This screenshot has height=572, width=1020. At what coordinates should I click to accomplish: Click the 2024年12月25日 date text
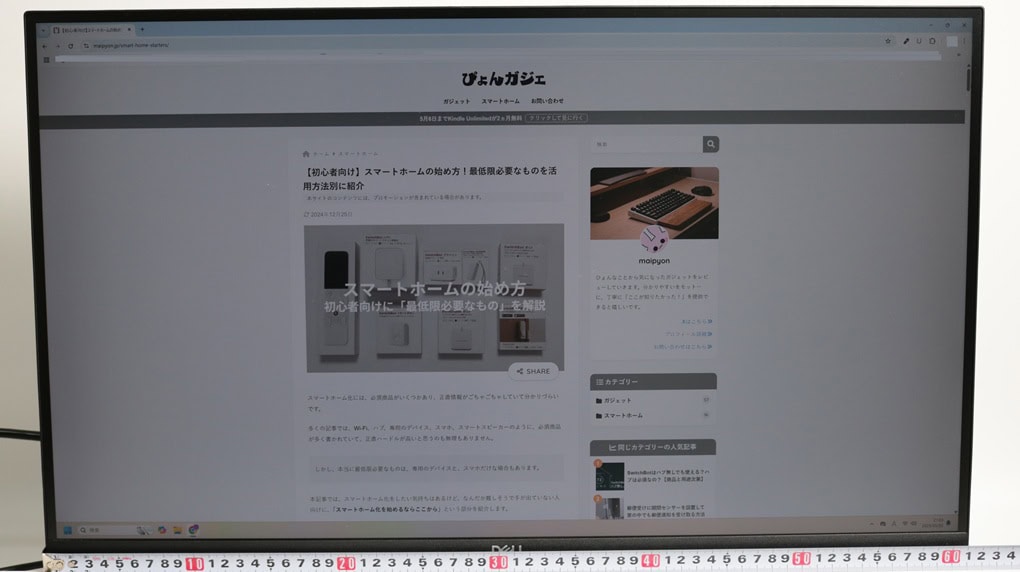[329, 214]
